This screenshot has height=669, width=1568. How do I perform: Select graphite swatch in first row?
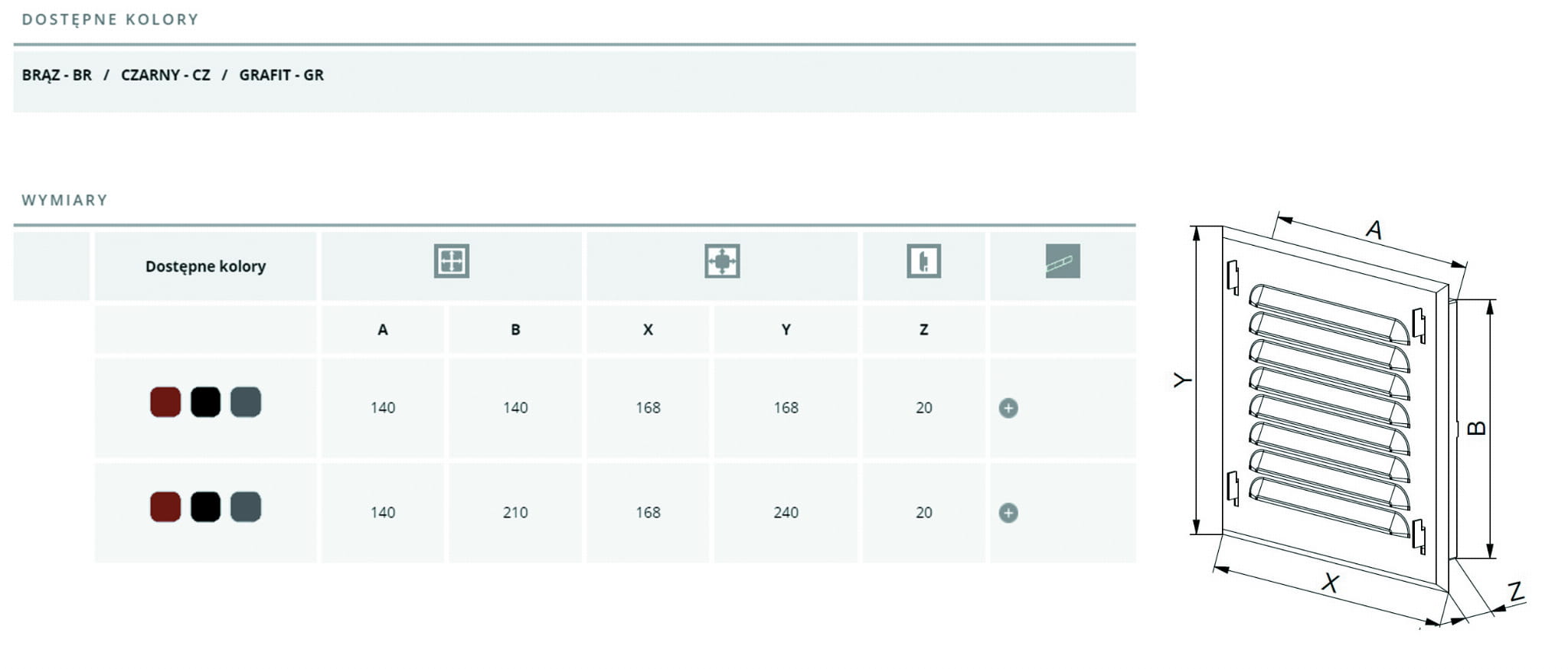[246, 402]
